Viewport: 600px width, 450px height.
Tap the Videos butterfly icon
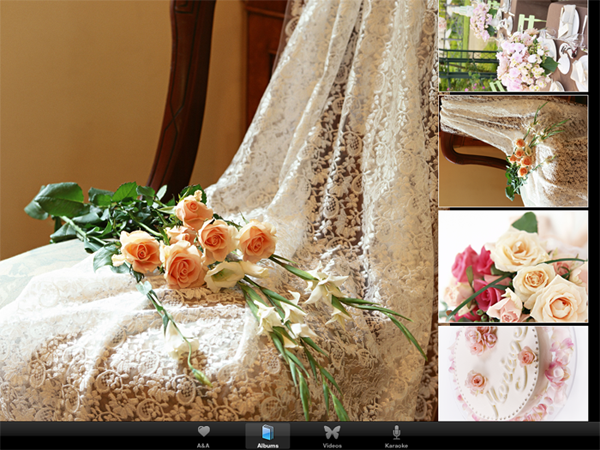[x=332, y=431]
